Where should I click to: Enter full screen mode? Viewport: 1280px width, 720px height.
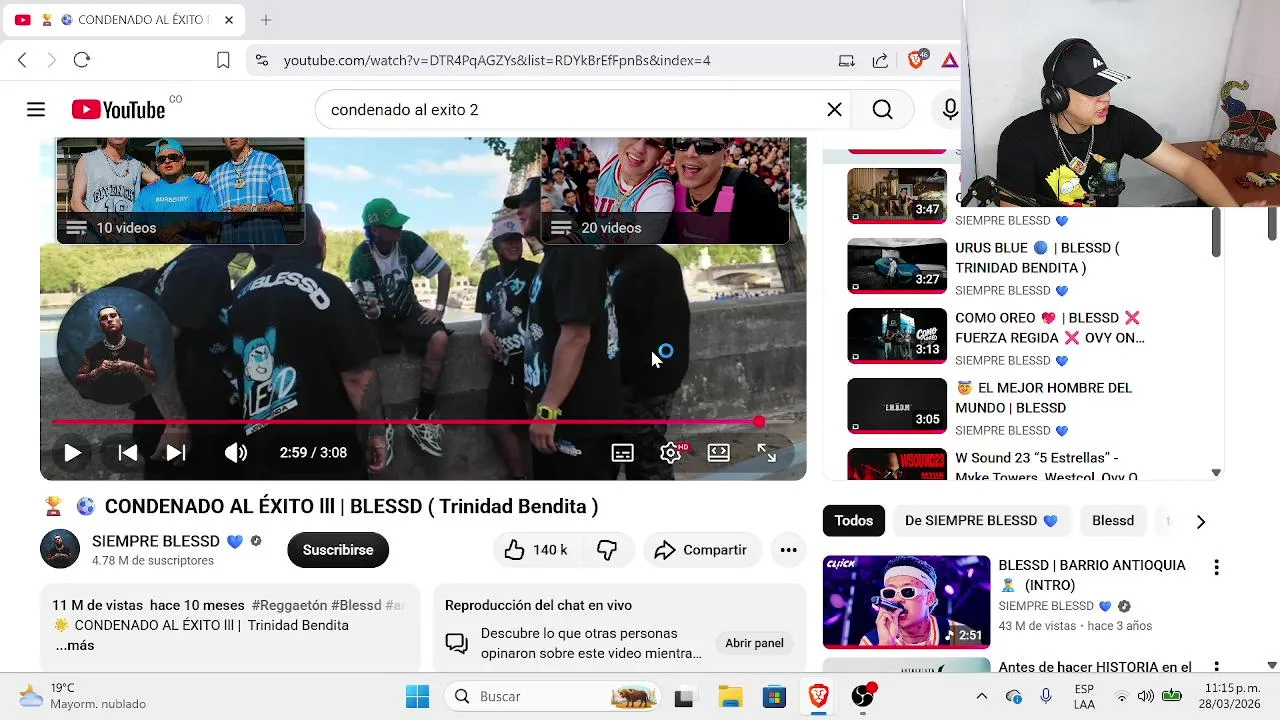(767, 453)
